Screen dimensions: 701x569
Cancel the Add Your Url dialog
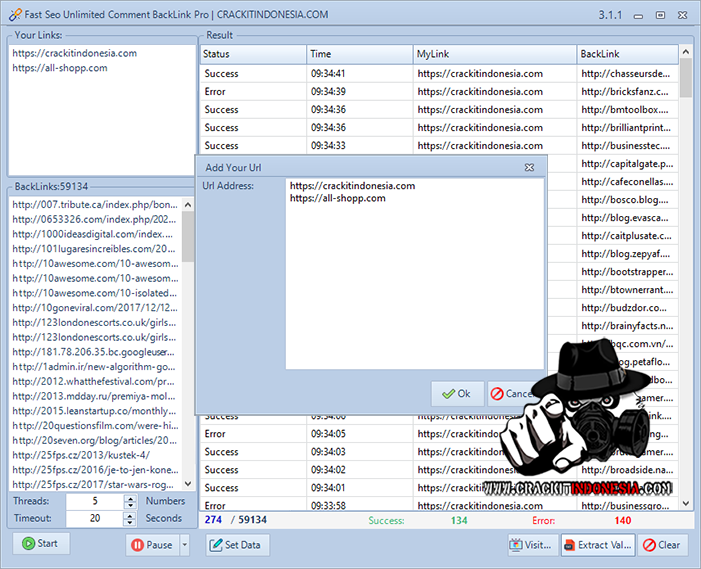pyautogui.click(x=511, y=394)
